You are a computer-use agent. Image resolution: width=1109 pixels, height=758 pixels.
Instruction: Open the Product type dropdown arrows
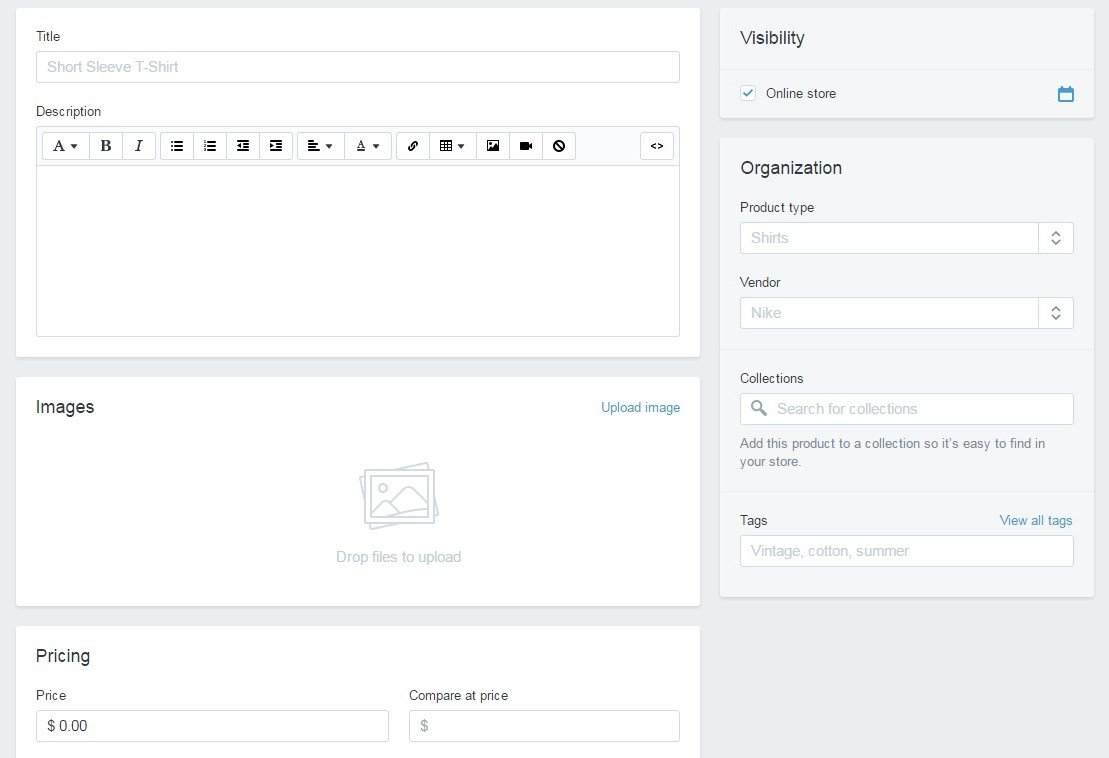click(1056, 238)
